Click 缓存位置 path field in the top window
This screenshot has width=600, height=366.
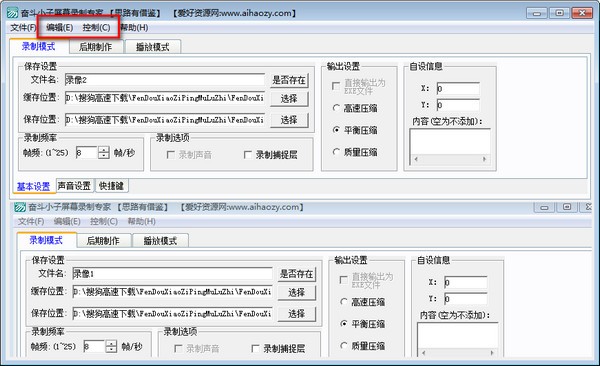click(x=165, y=98)
